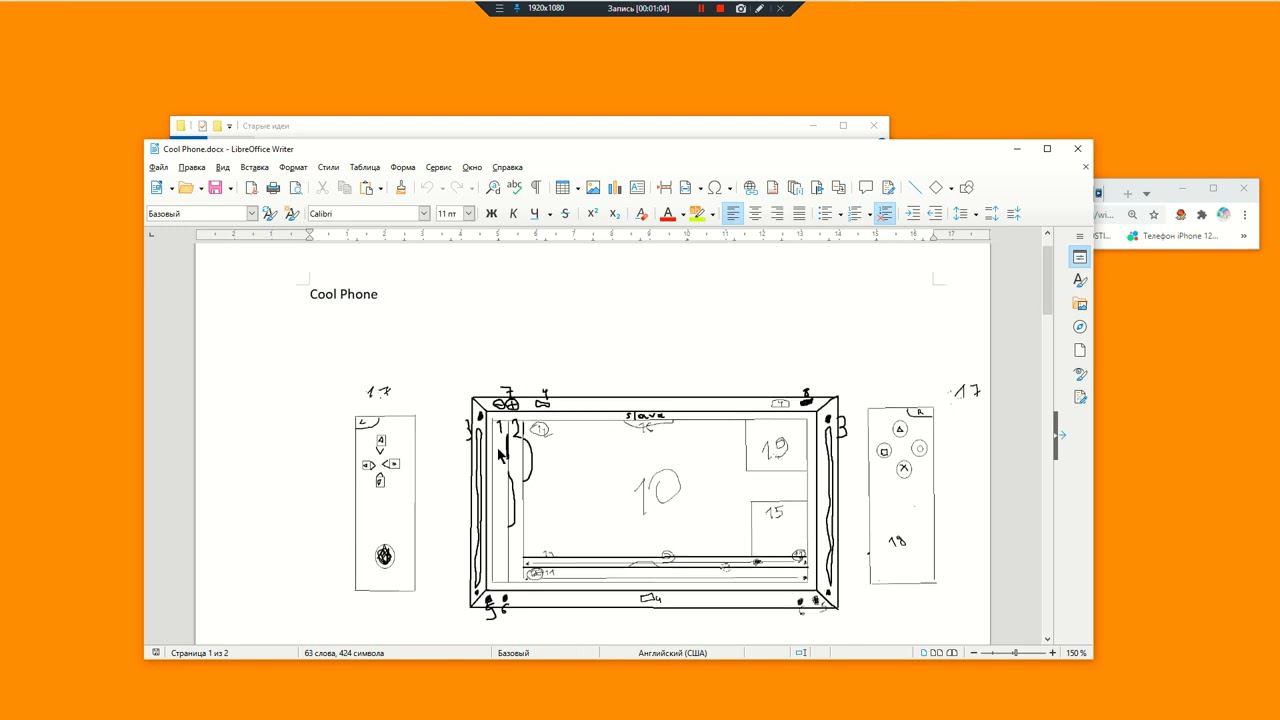Open the 11 пт font size dropdown
The image size is (1280, 720).
pos(468,214)
